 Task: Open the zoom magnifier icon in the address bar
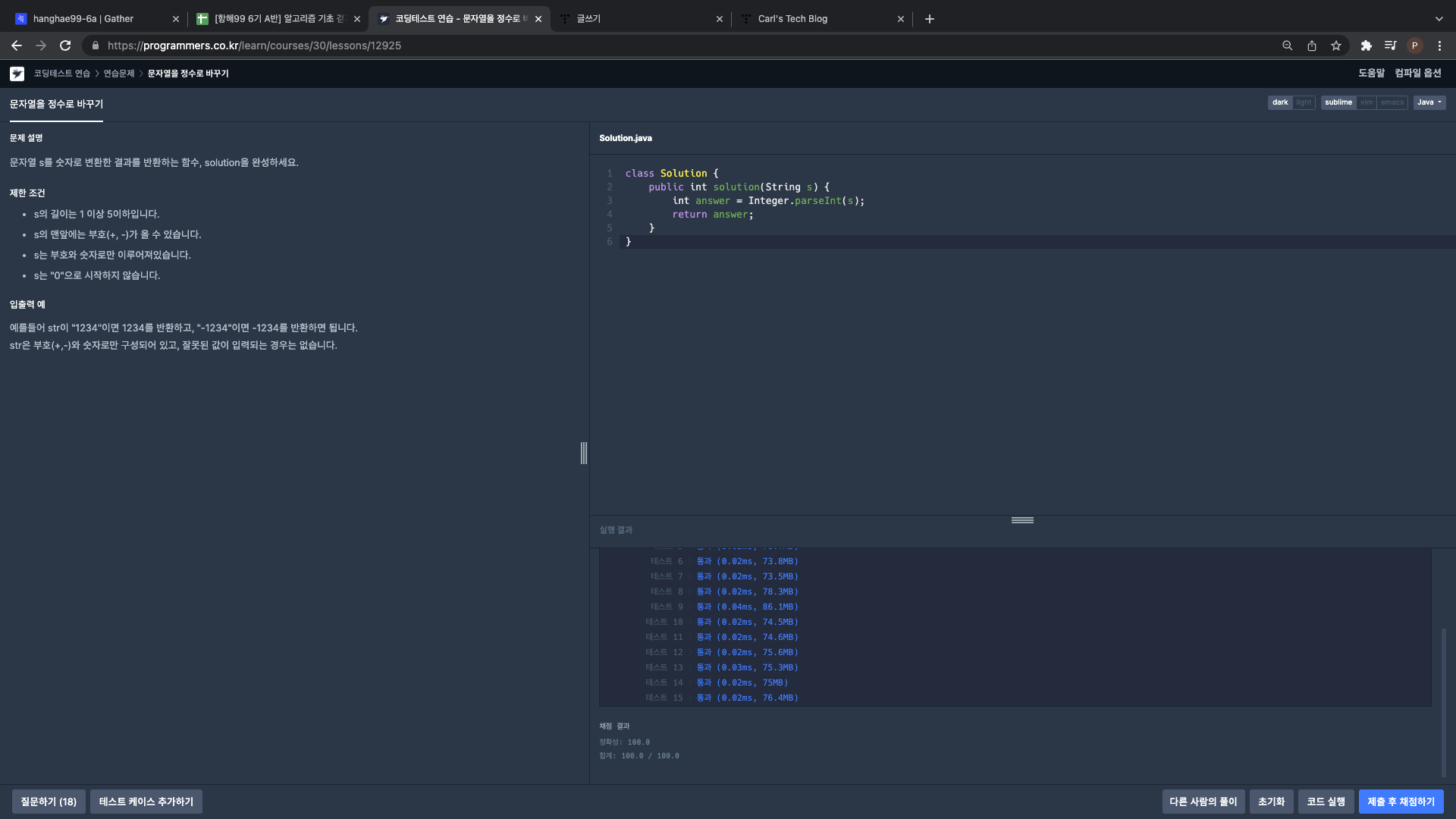[x=1287, y=45]
